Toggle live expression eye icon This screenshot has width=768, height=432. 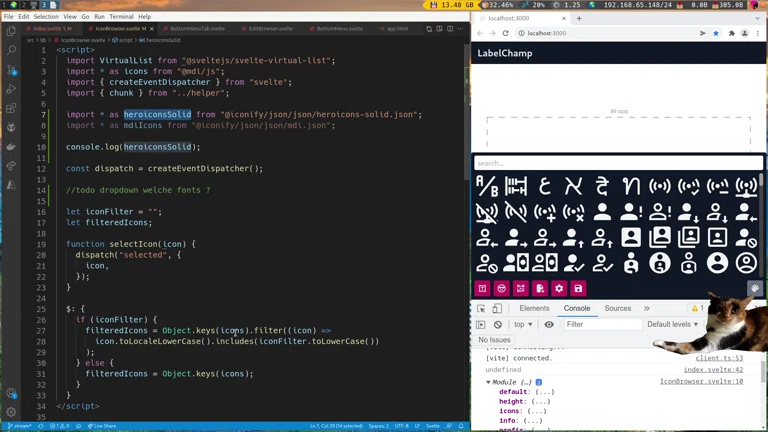click(x=549, y=324)
